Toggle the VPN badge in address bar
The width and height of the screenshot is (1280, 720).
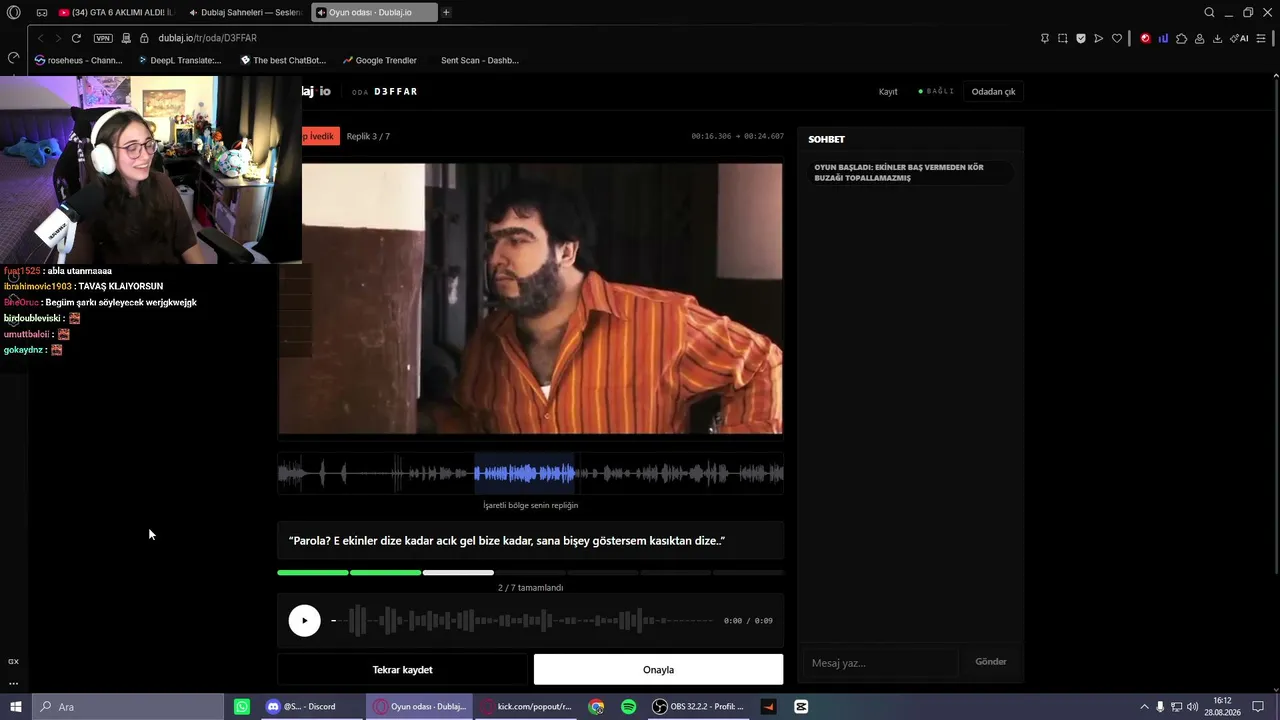(x=103, y=38)
